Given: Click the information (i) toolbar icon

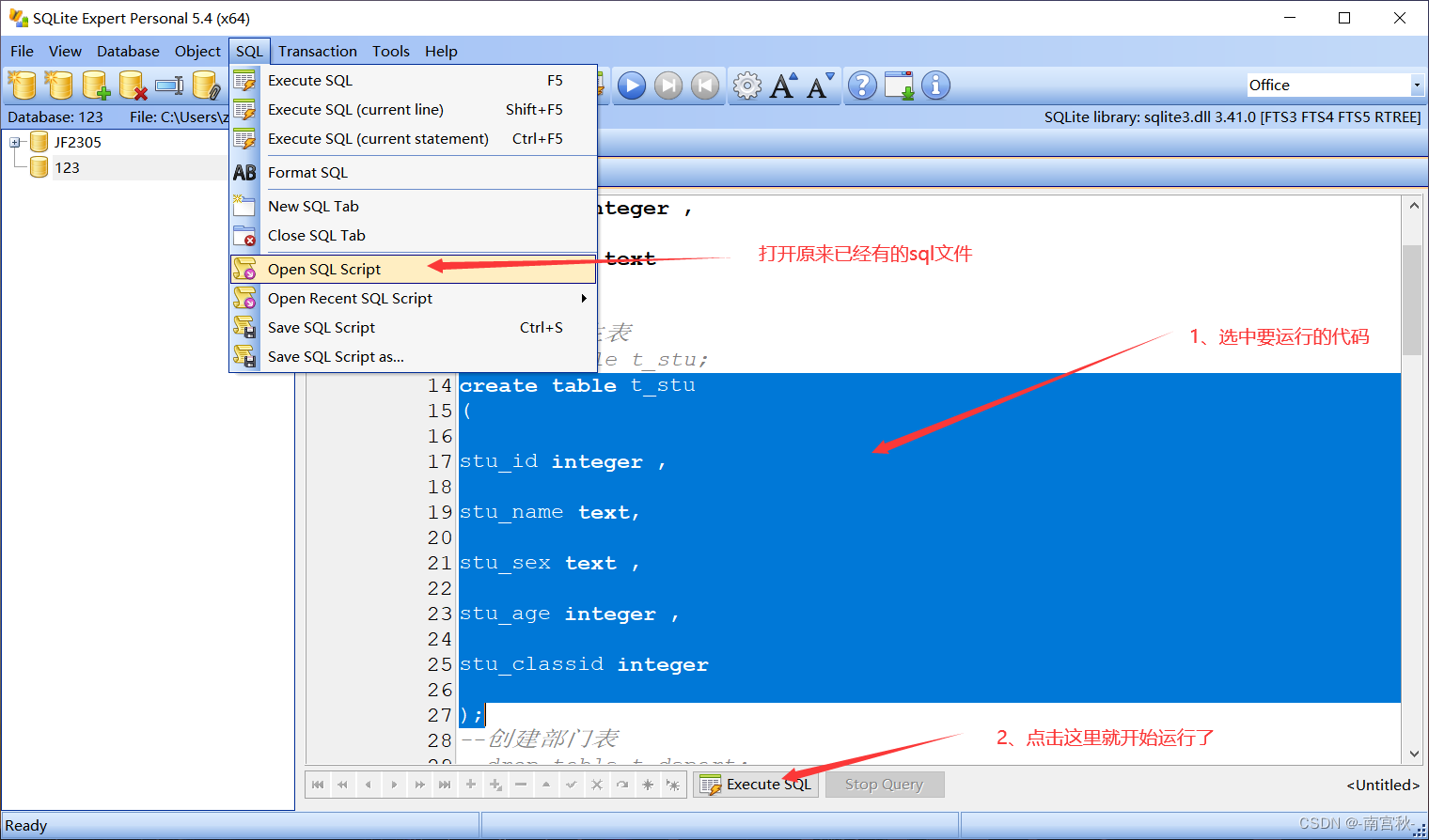Looking at the screenshot, I should [934, 85].
